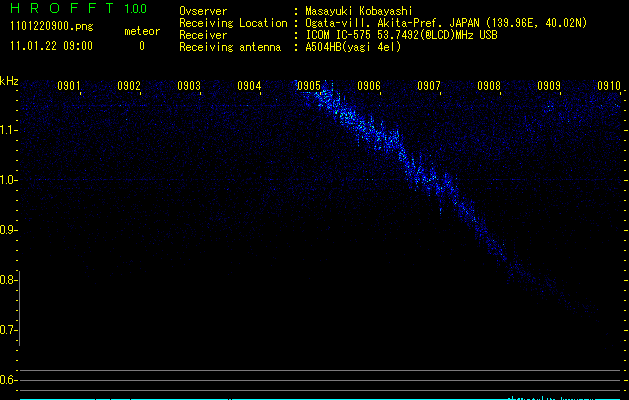Click the 0909 time marker
The image size is (629, 400).
click(549, 86)
